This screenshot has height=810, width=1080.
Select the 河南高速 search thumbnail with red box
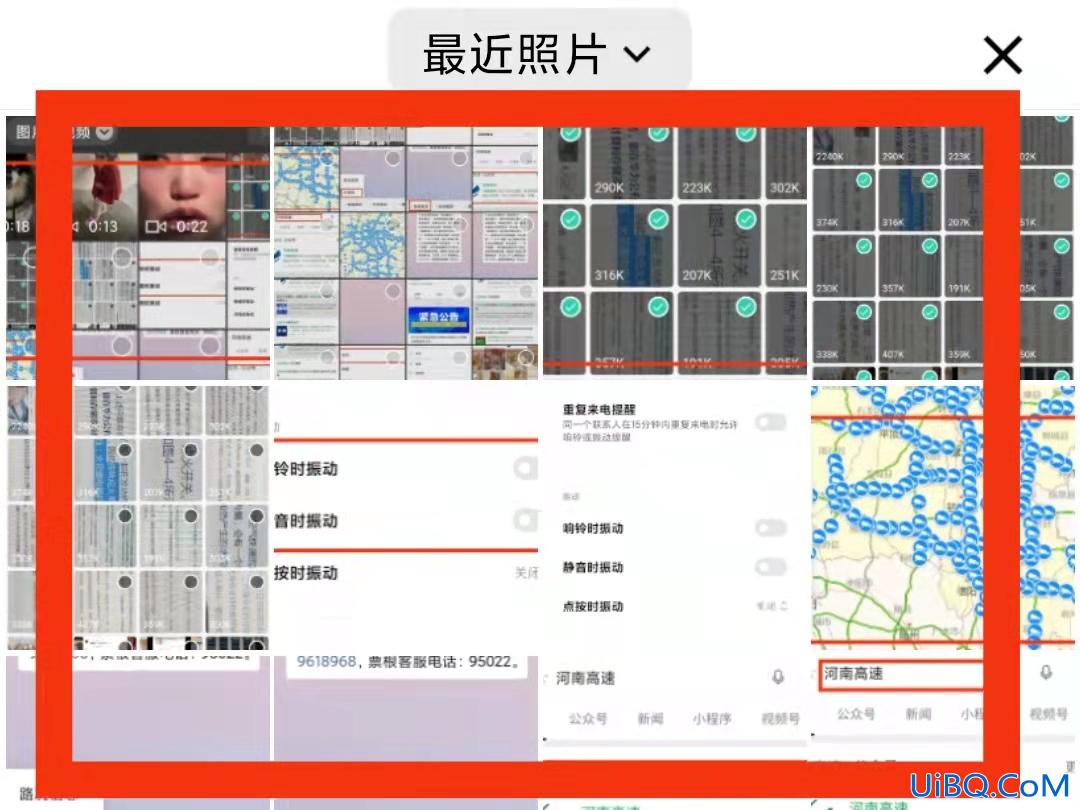[x=943, y=733]
